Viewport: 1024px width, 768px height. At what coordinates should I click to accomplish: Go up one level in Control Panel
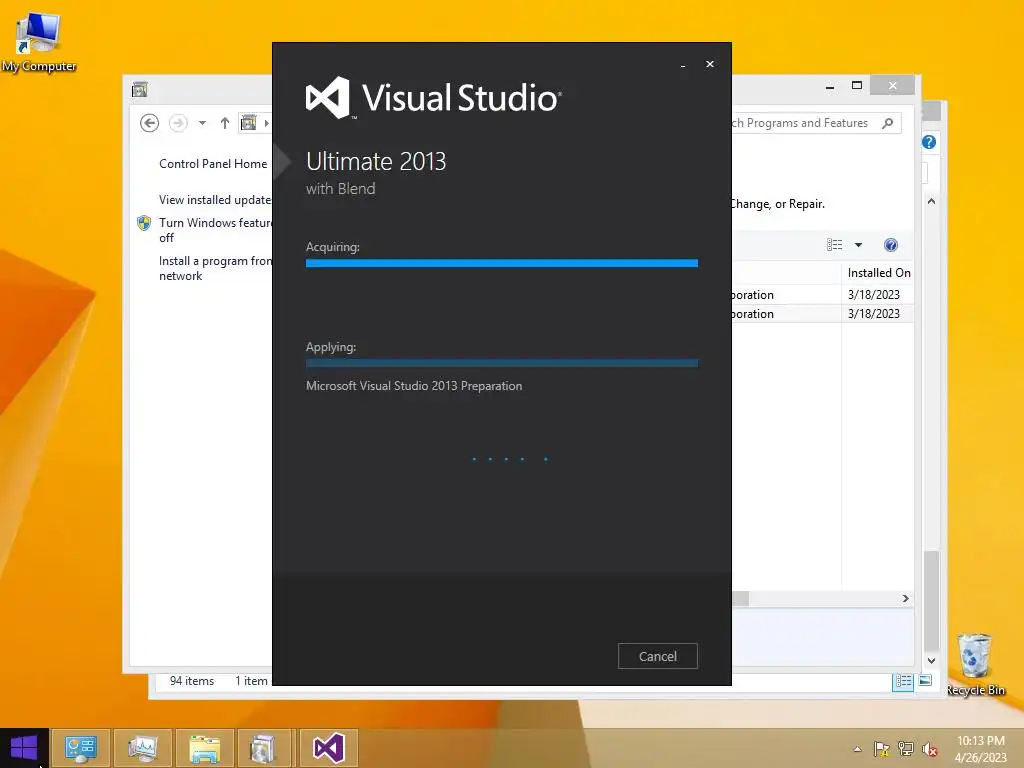coord(225,123)
